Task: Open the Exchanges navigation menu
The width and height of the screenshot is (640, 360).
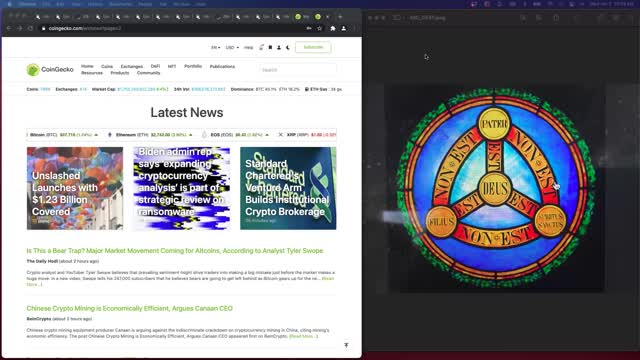Action: [x=131, y=66]
